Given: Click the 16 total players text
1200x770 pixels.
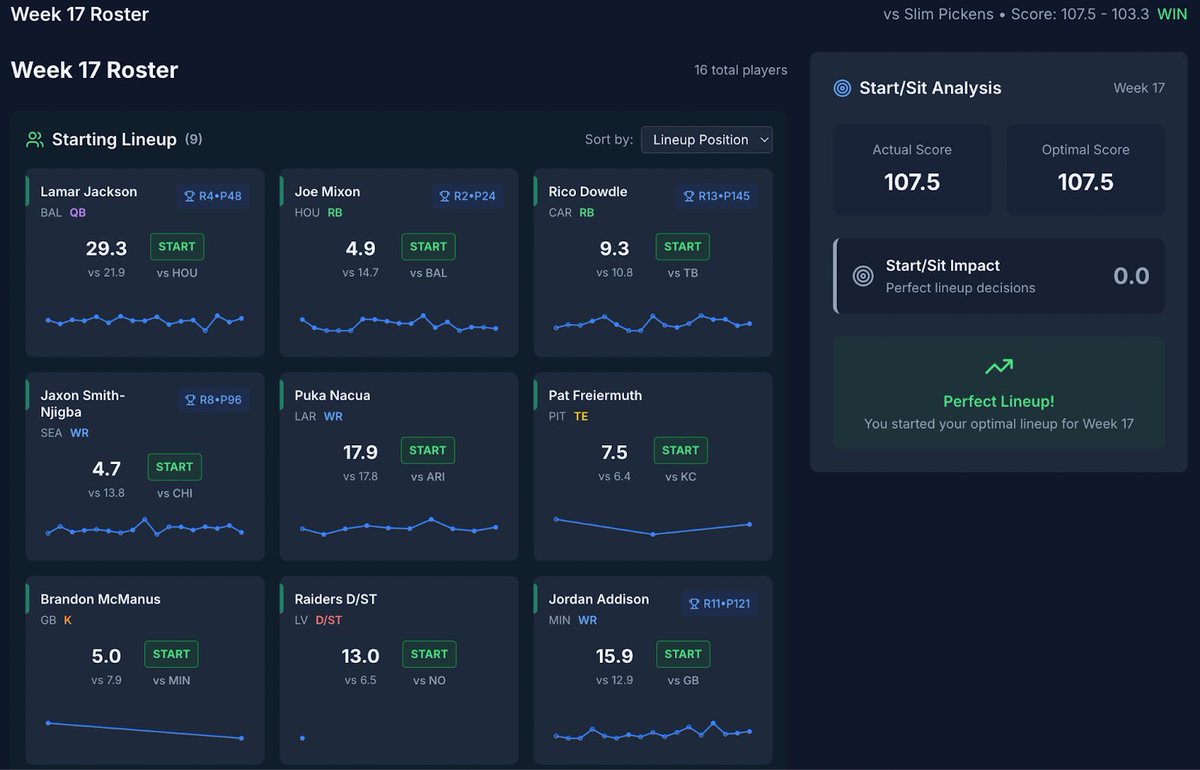Looking at the screenshot, I should click(741, 70).
